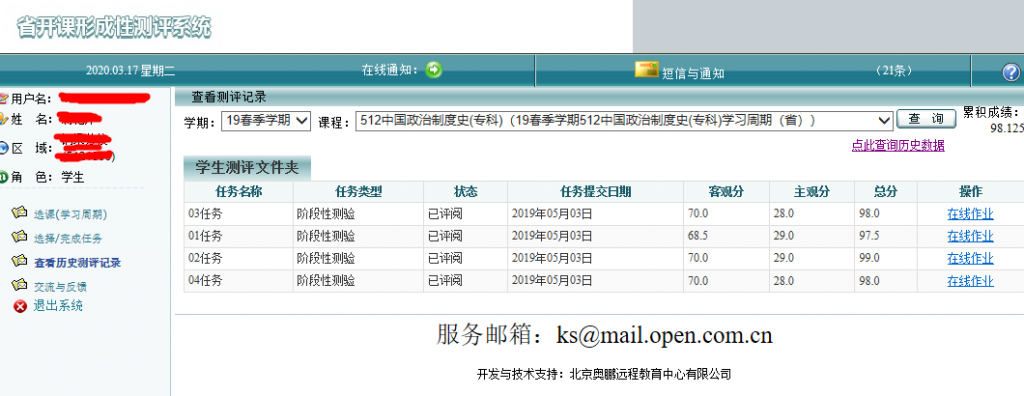This screenshot has width=1024, height=396.
Task: Click 在线通知 label in top bar
Action: point(391,71)
